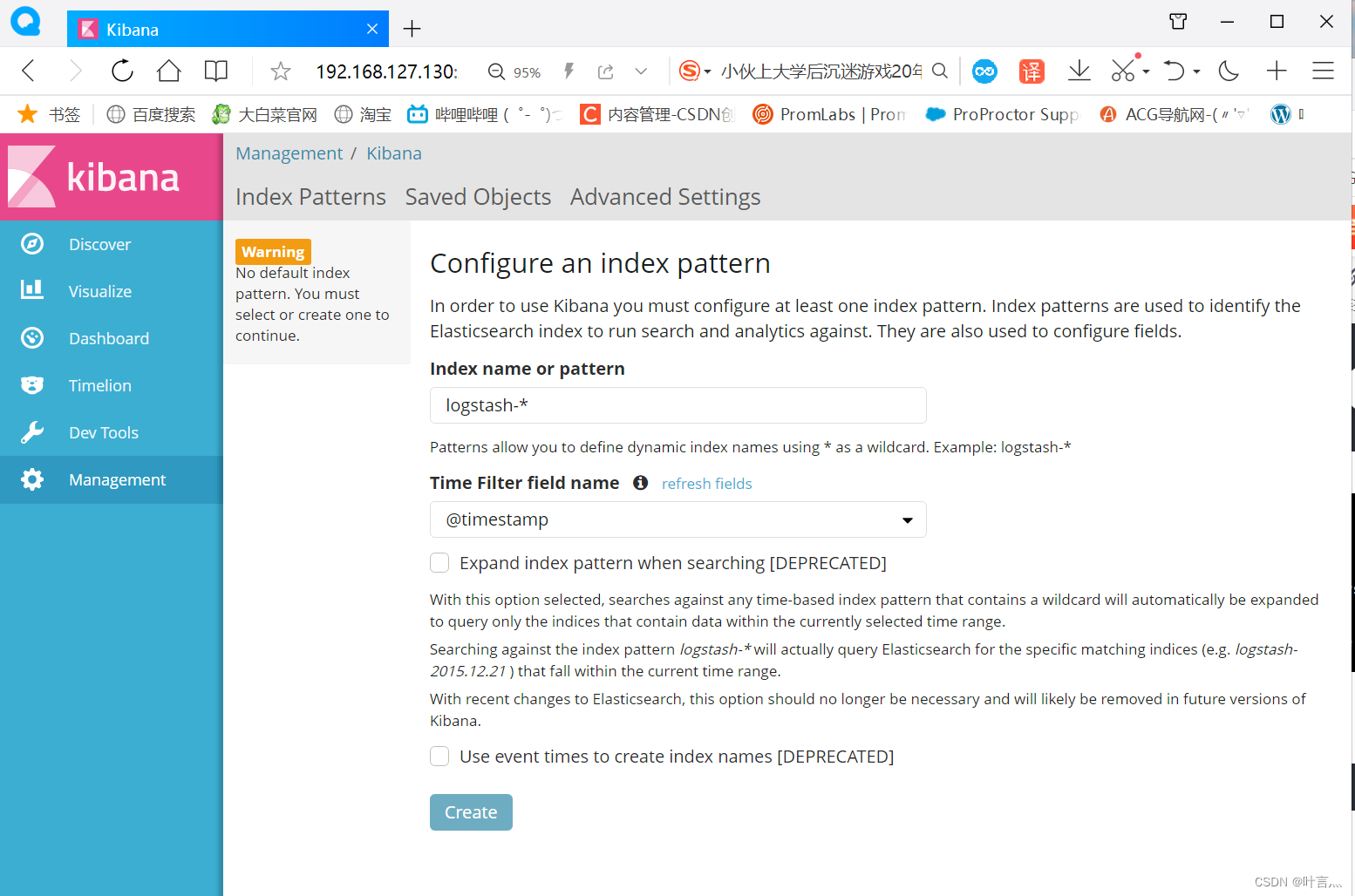Screen dimensions: 1355x896
Task: Click the skin shirt icon in title bar
Action: [x=1178, y=22]
